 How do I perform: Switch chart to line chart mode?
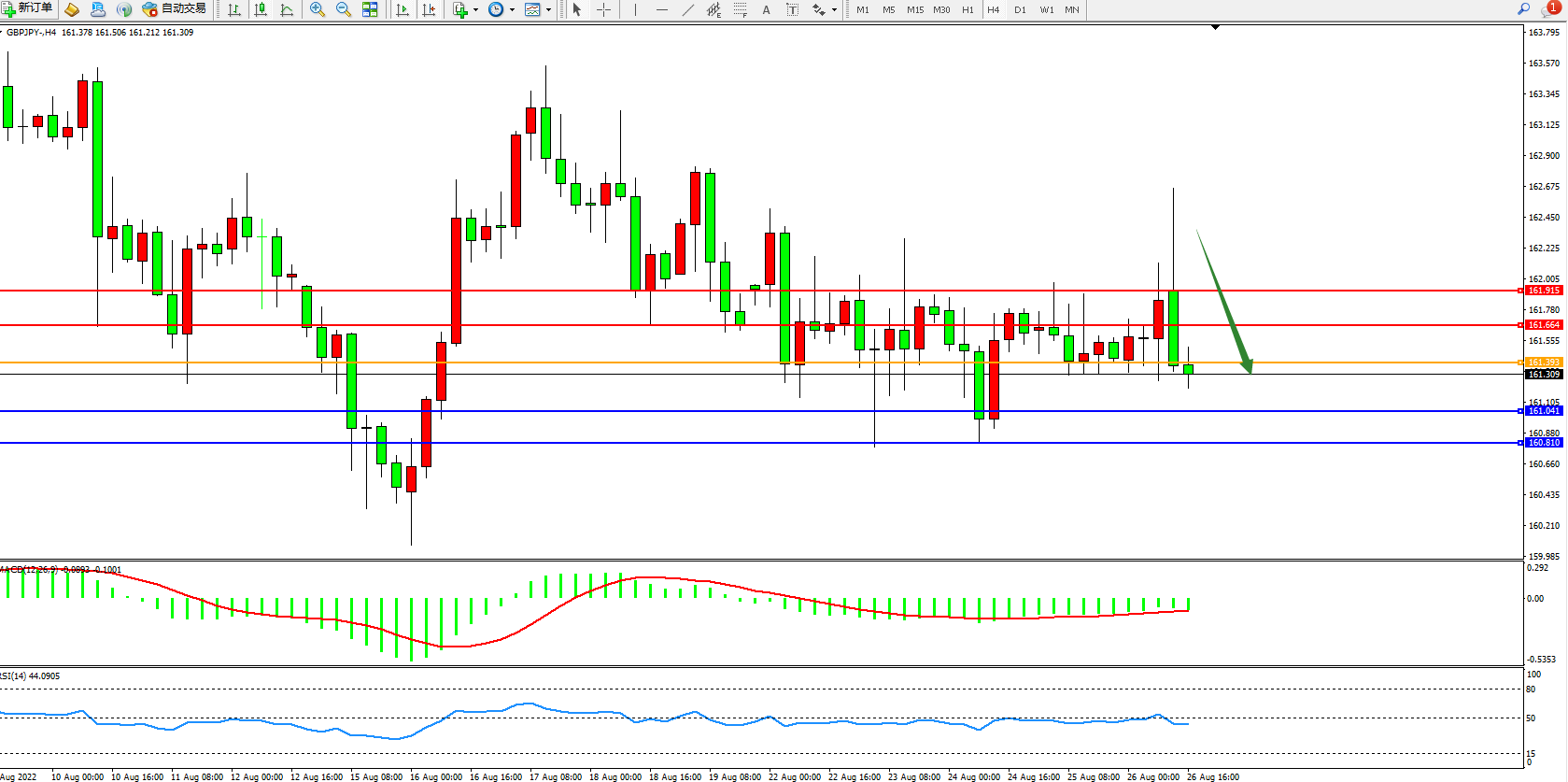[x=287, y=9]
